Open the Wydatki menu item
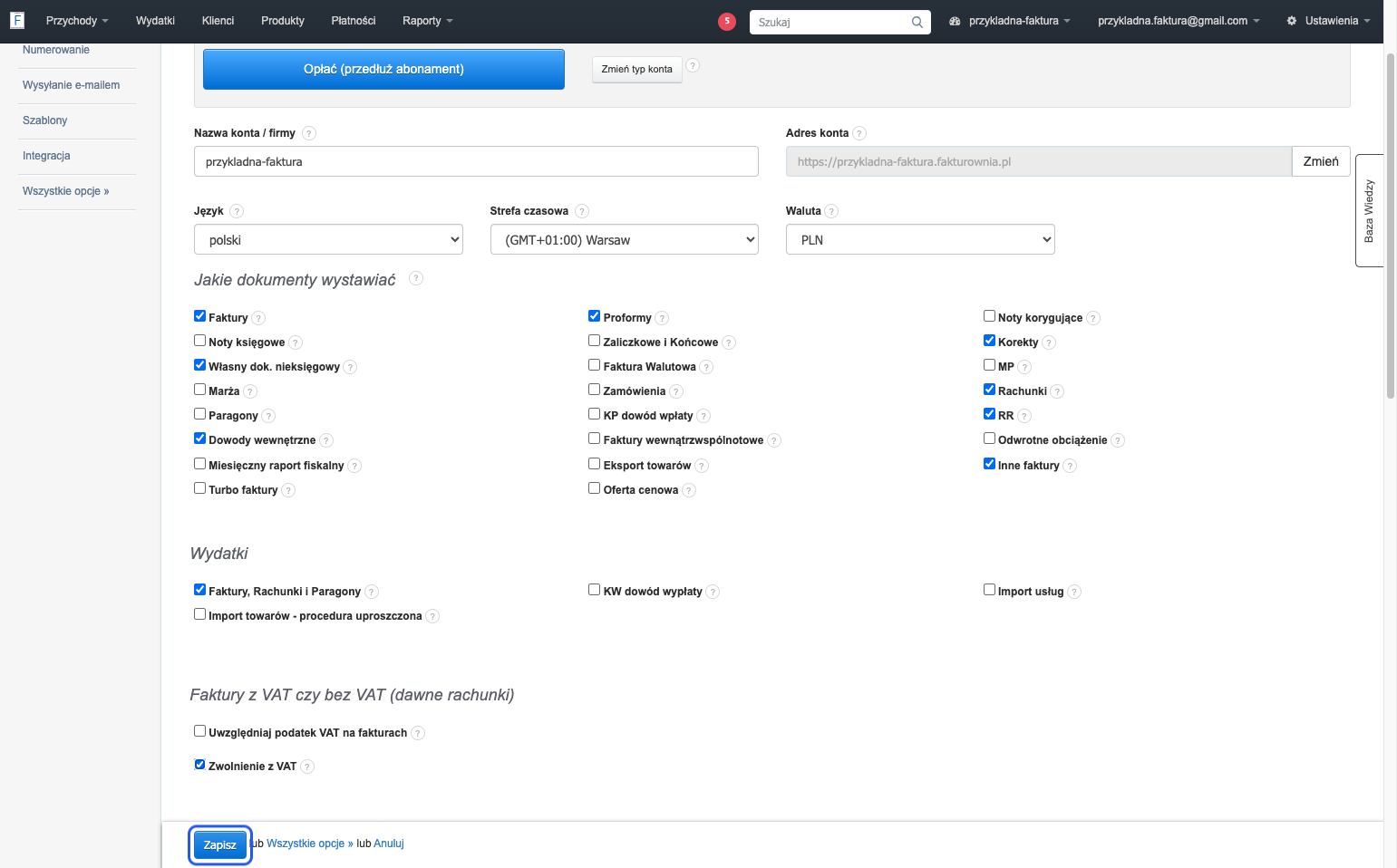 coord(155,21)
